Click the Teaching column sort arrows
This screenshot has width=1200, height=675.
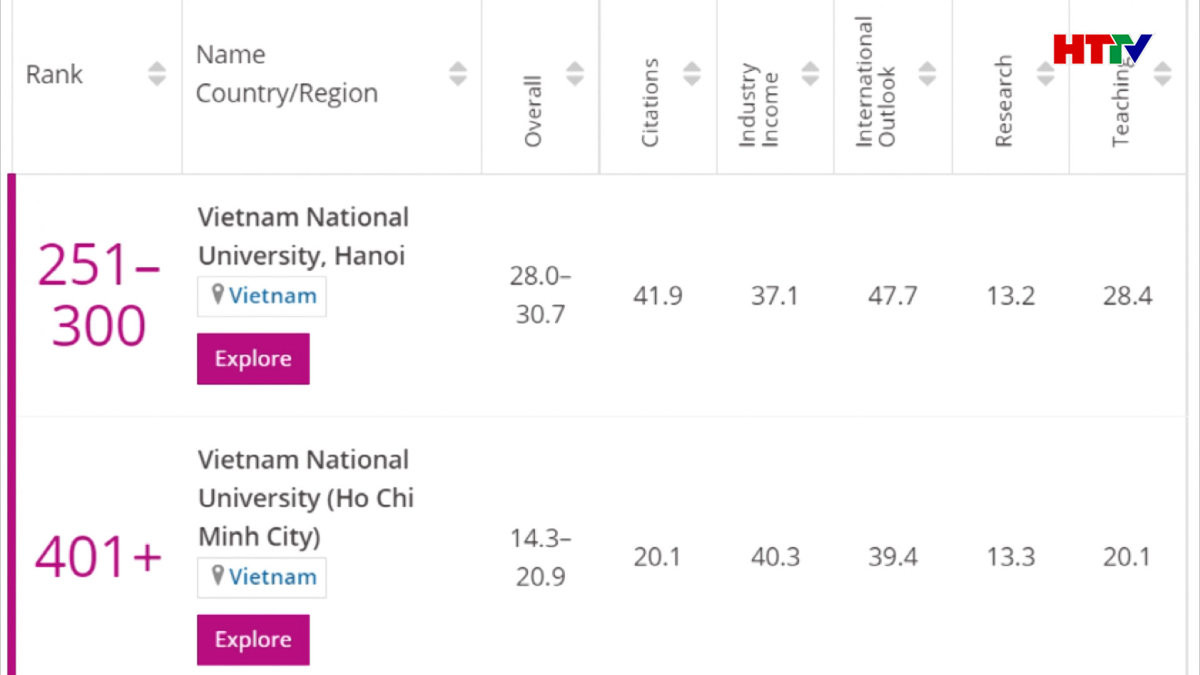click(x=1162, y=74)
